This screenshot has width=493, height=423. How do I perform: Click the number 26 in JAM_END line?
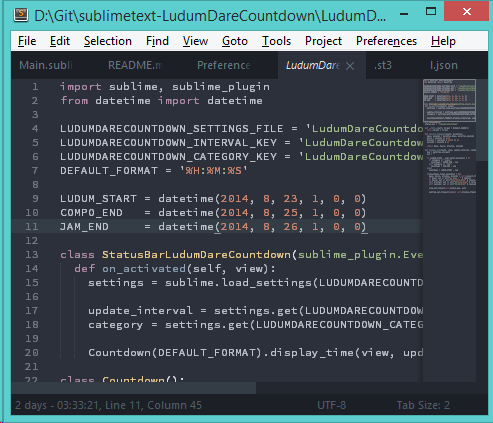click(290, 227)
